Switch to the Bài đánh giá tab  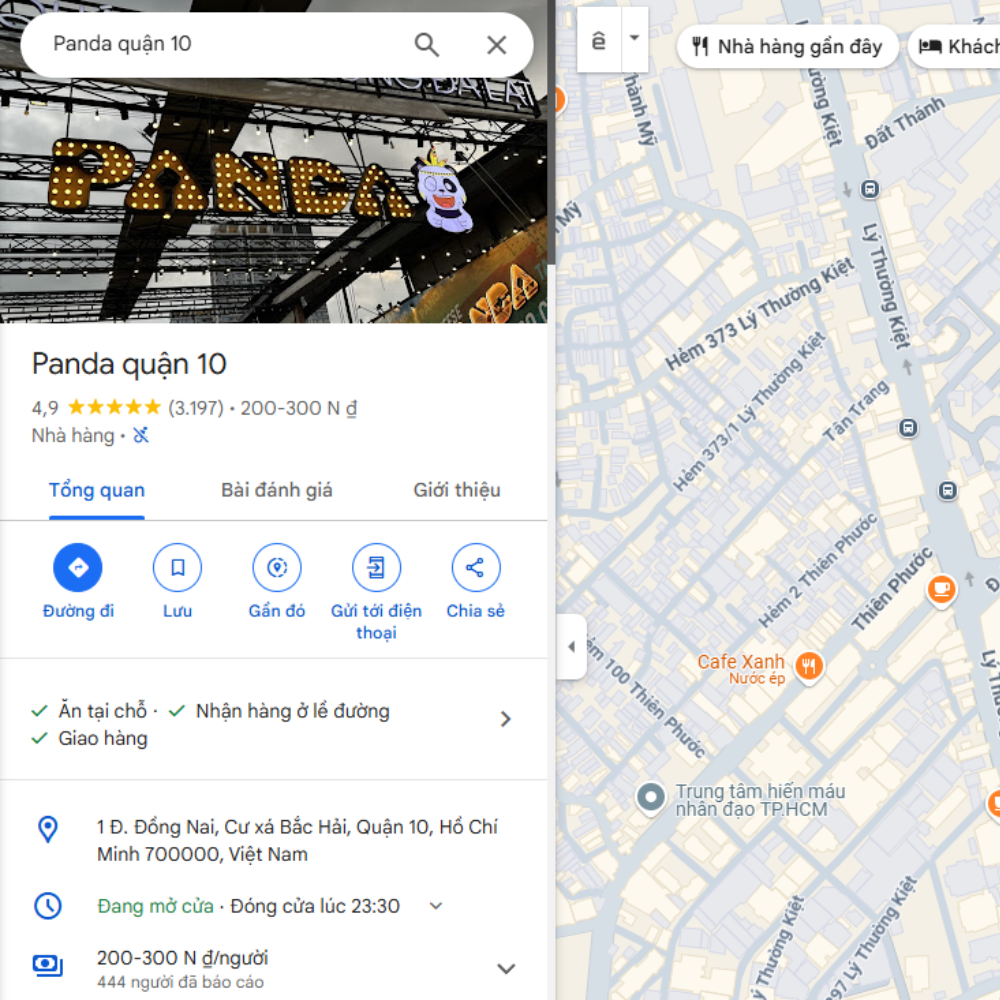click(277, 490)
